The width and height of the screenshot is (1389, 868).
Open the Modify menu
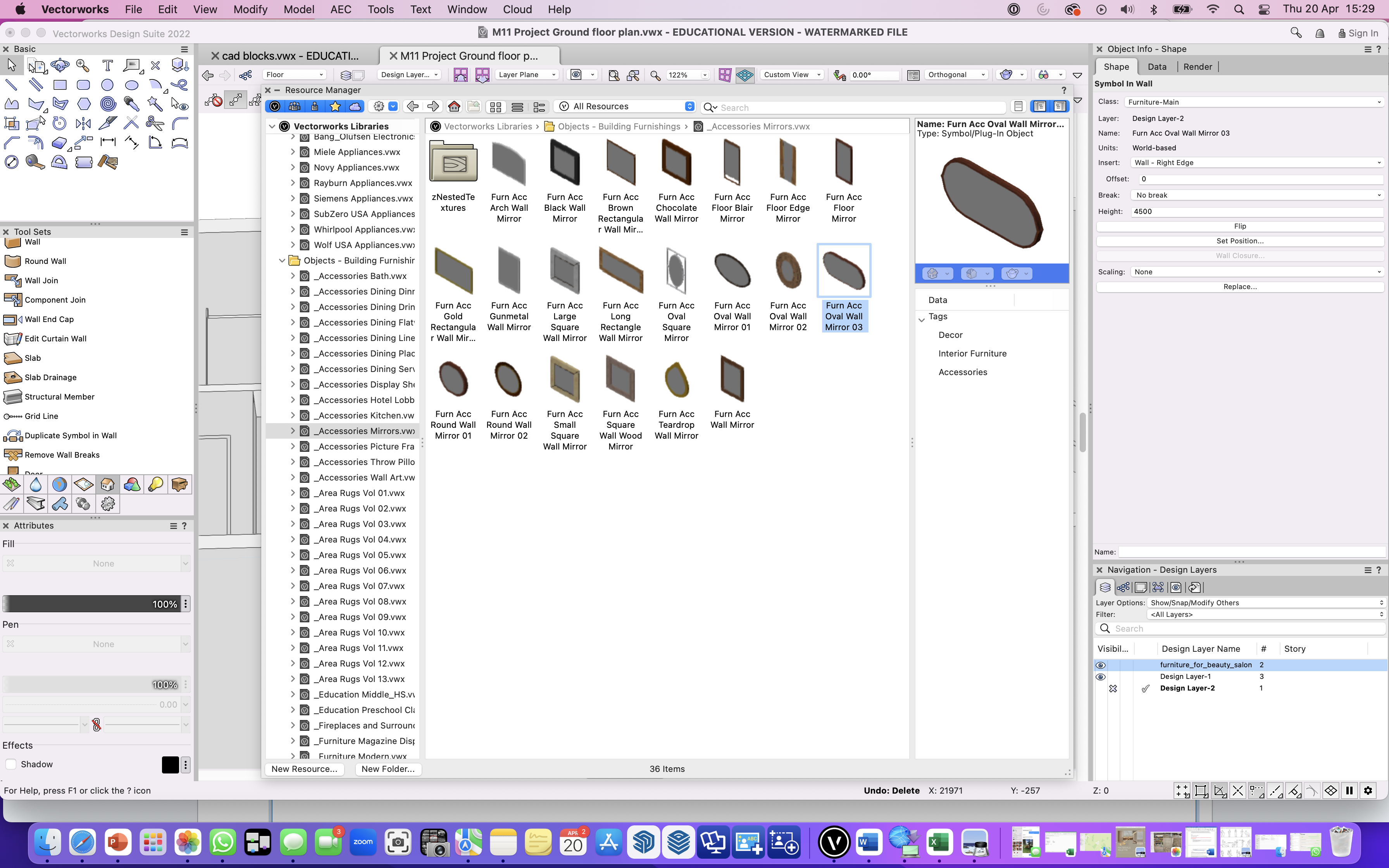point(250,9)
